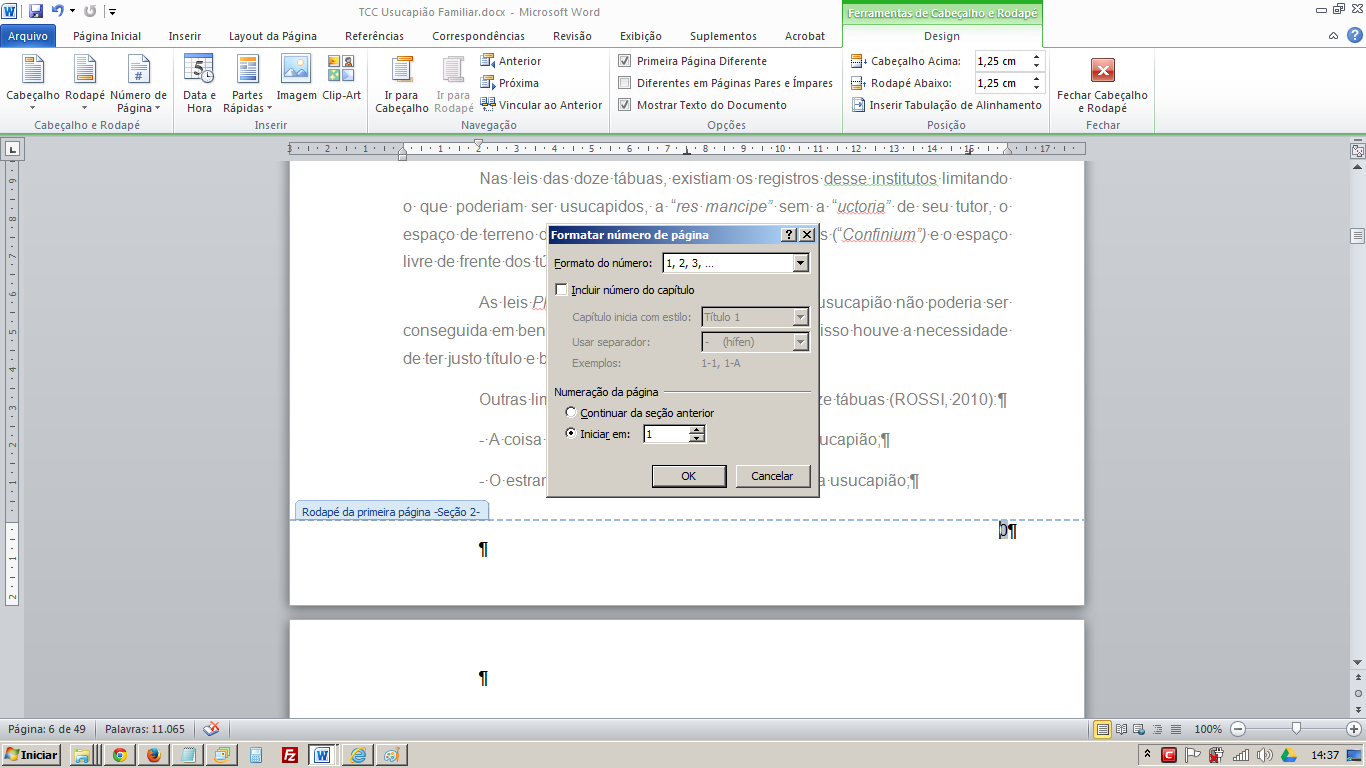
Task: Click the Iniciar em number field
Action: [x=667, y=434]
